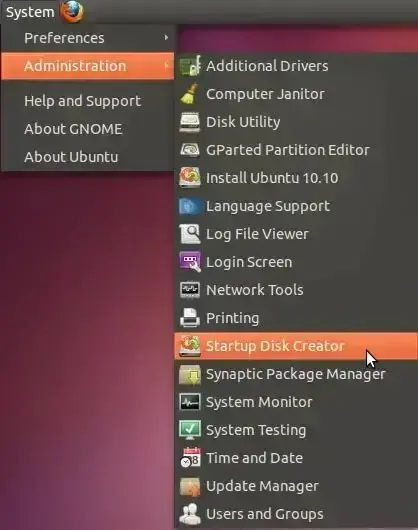The width and height of the screenshot is (418, 530).
Task: Open the System menu in the top panel
Action: (x=30, y=12)
